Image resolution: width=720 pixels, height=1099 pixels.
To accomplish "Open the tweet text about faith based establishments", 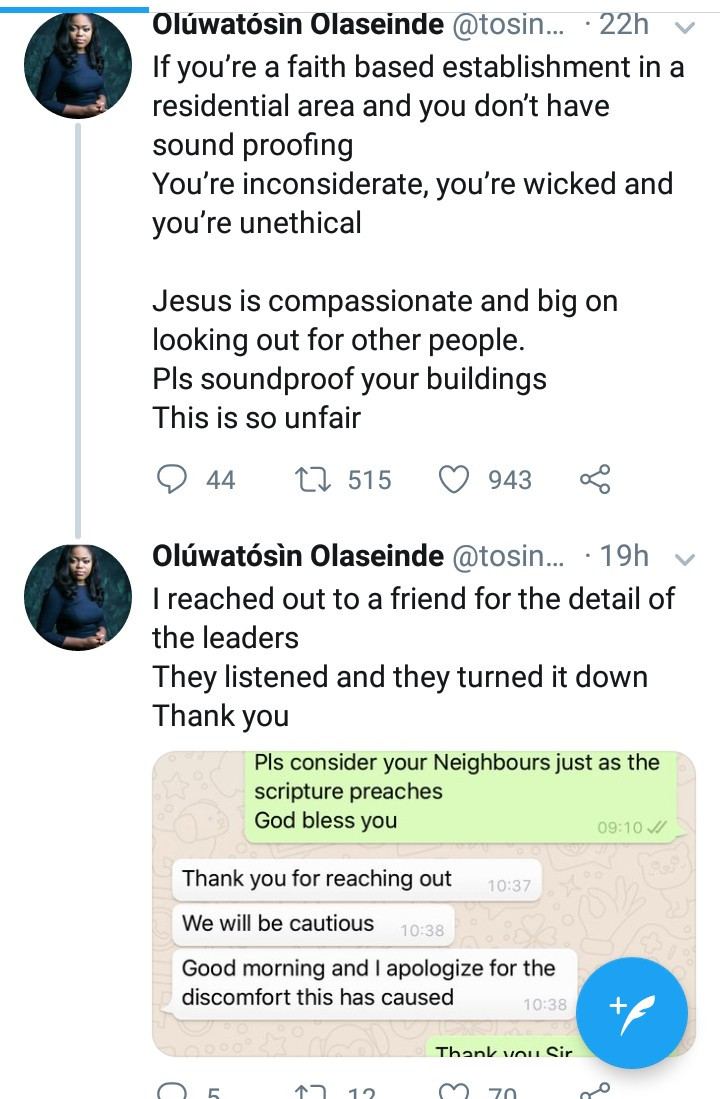I will tap(419, 242).
